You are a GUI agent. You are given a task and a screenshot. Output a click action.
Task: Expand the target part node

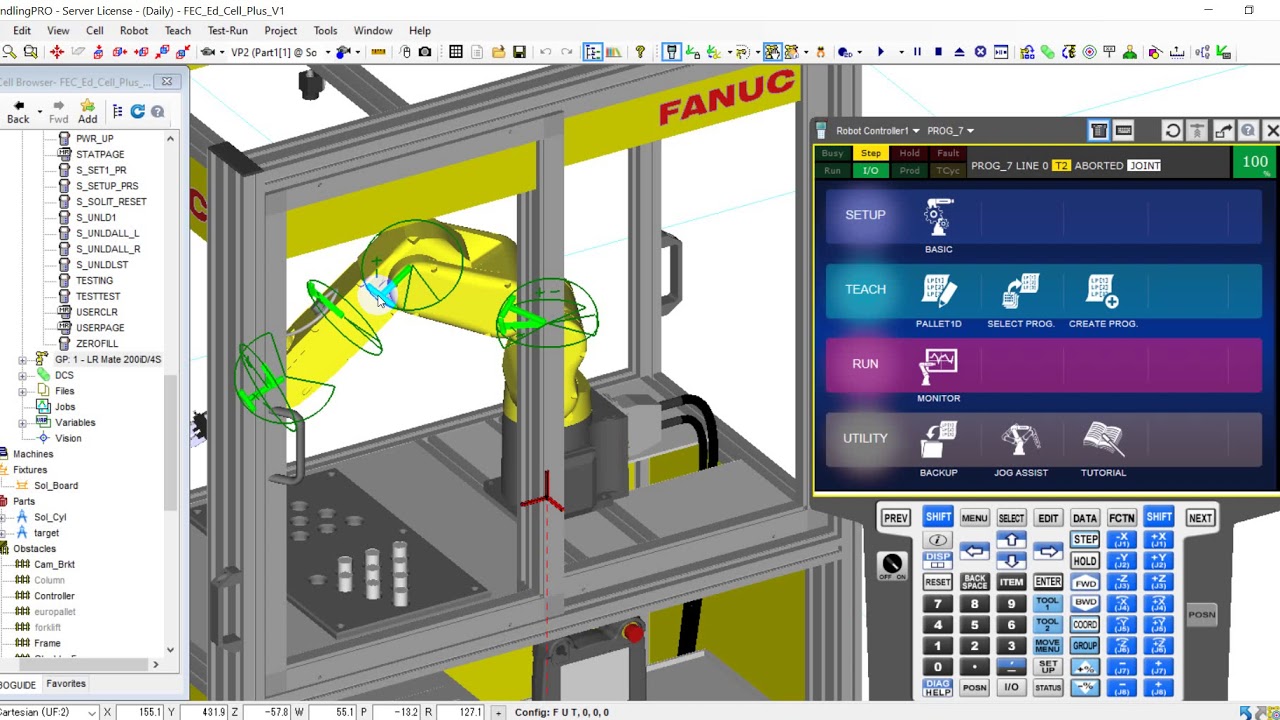point(4,534)
